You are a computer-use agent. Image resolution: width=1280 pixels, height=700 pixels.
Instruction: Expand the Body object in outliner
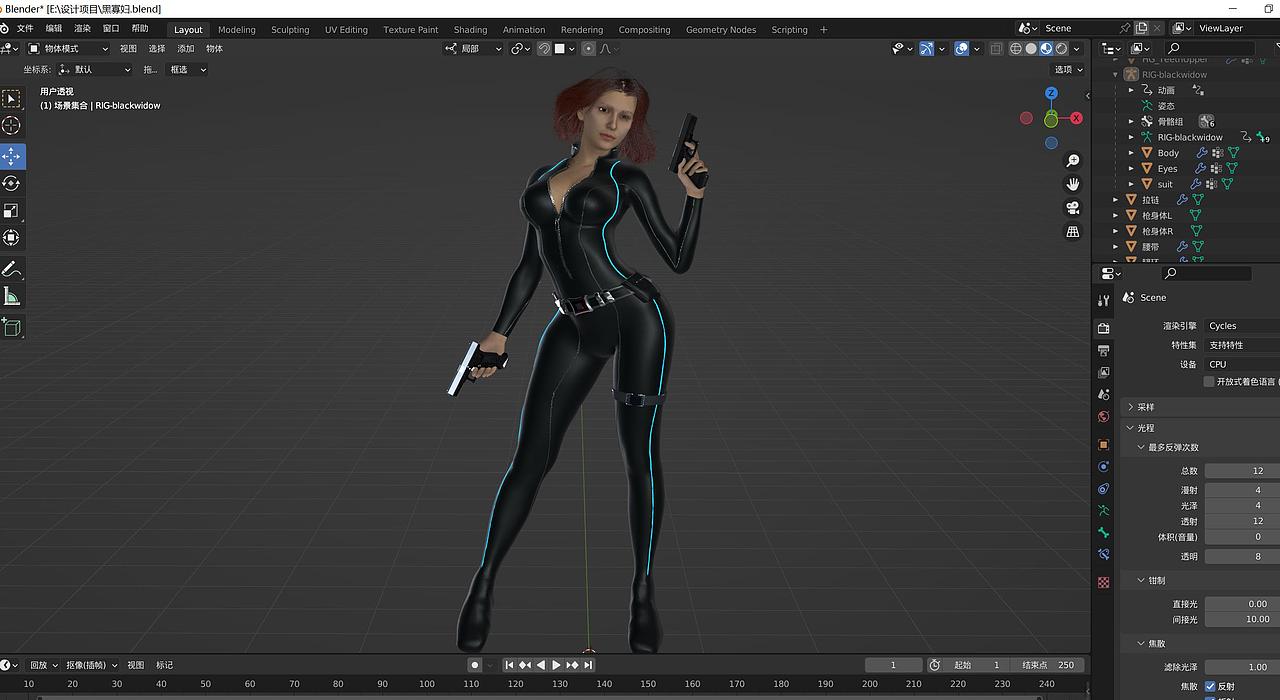[1132, 153]
